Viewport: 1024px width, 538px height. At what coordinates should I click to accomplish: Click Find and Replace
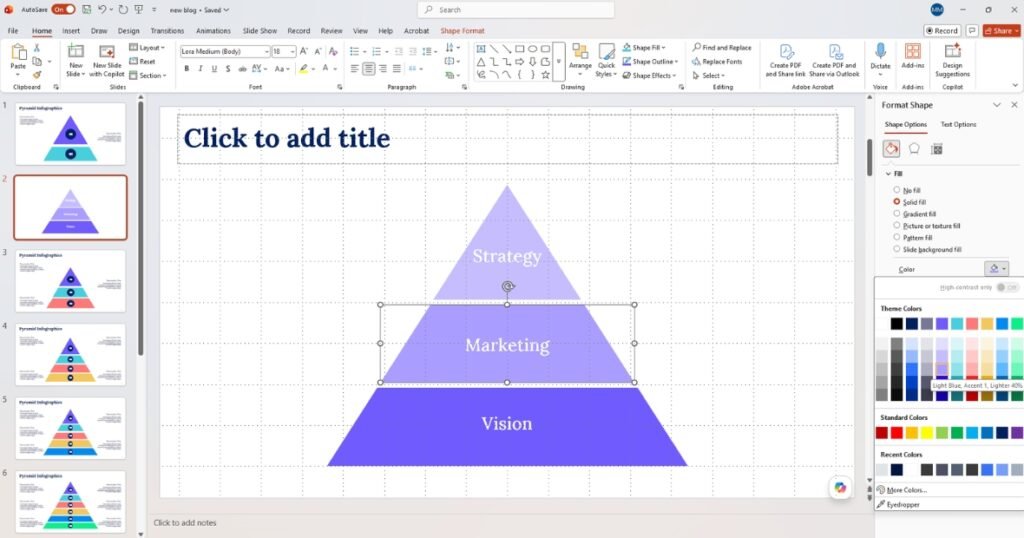pyautogui.click(x=722, y=48)
